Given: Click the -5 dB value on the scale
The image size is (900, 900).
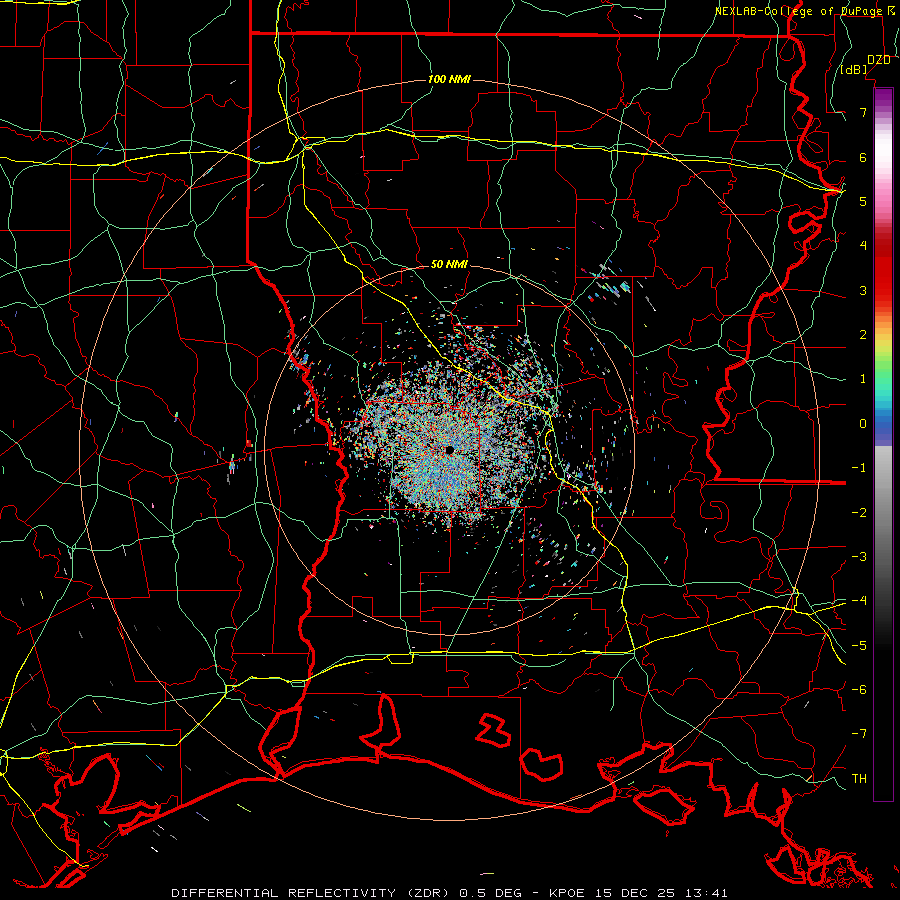Looking at the screenshot, I should click(x=859, y=646).
